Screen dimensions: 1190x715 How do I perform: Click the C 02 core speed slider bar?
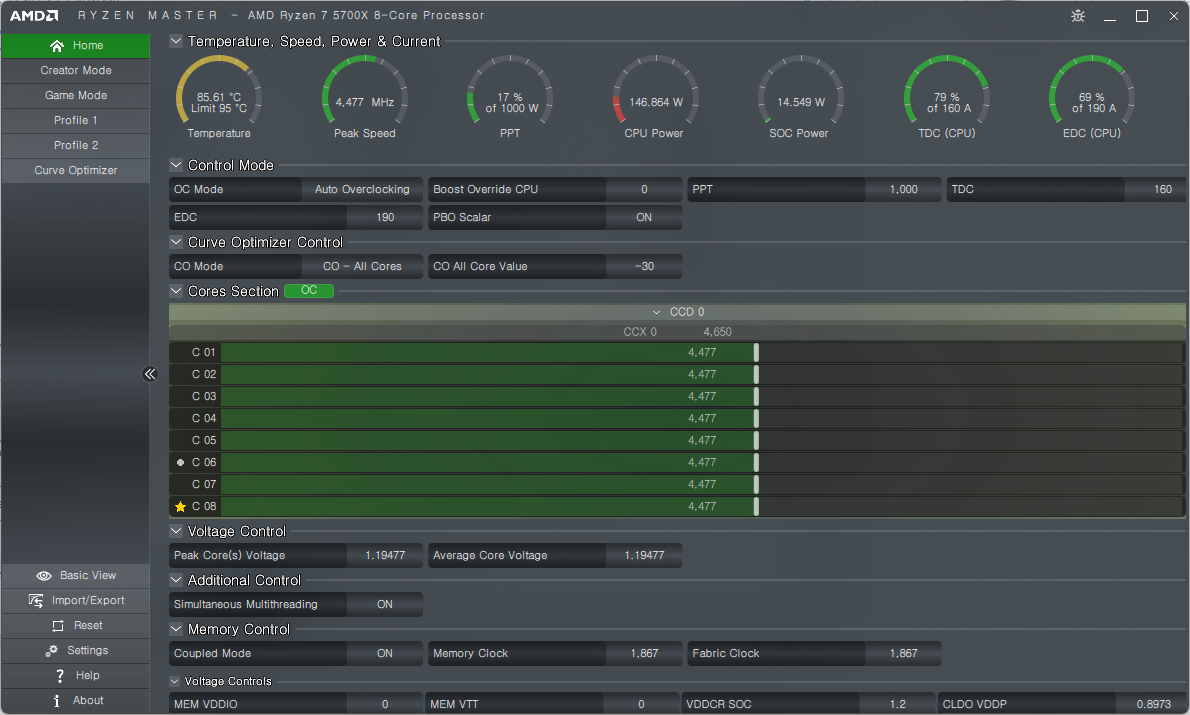(702, 374)
